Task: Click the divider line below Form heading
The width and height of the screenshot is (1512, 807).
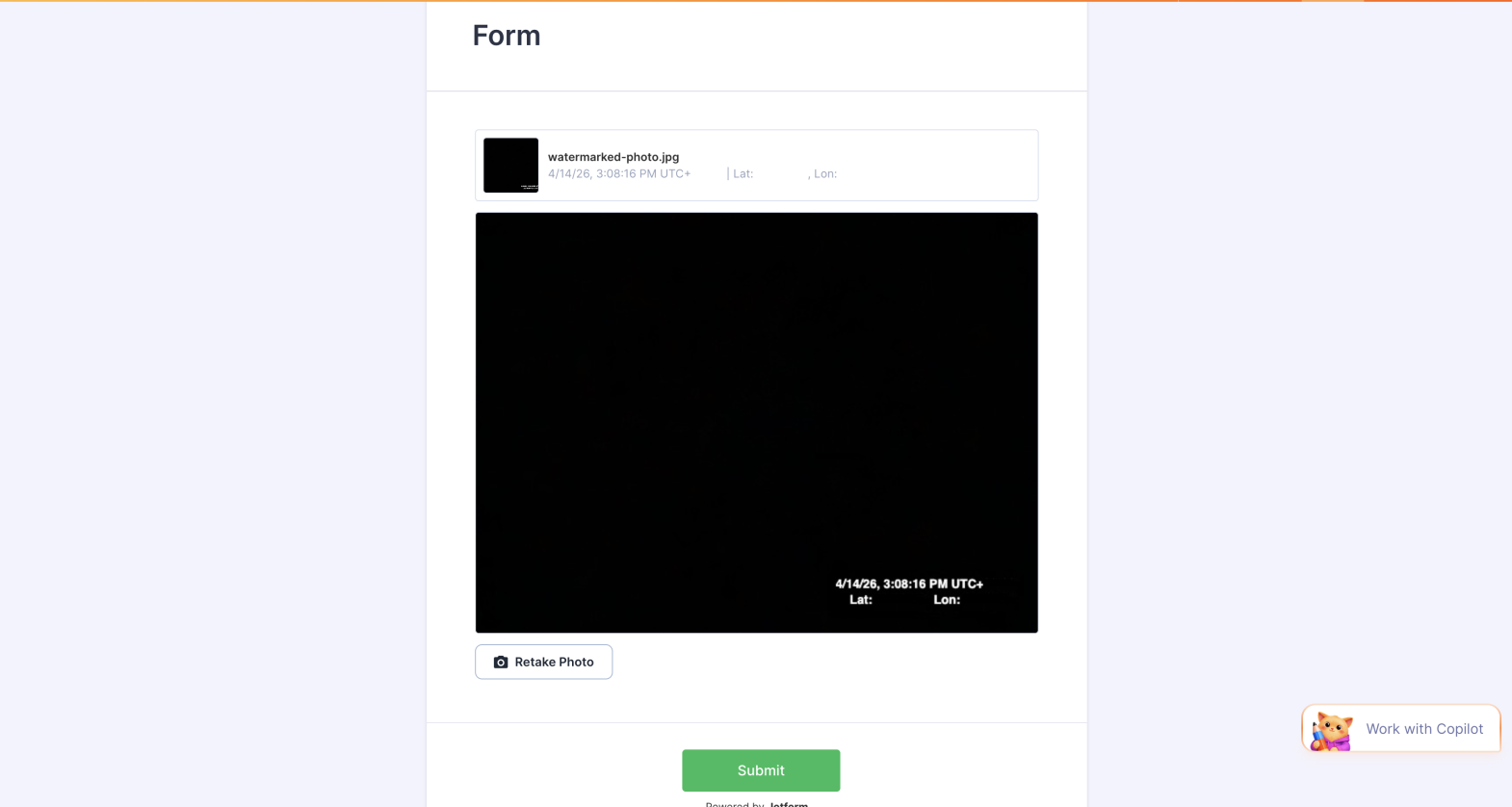Action: pyautogui.click(x=756, y=91)
